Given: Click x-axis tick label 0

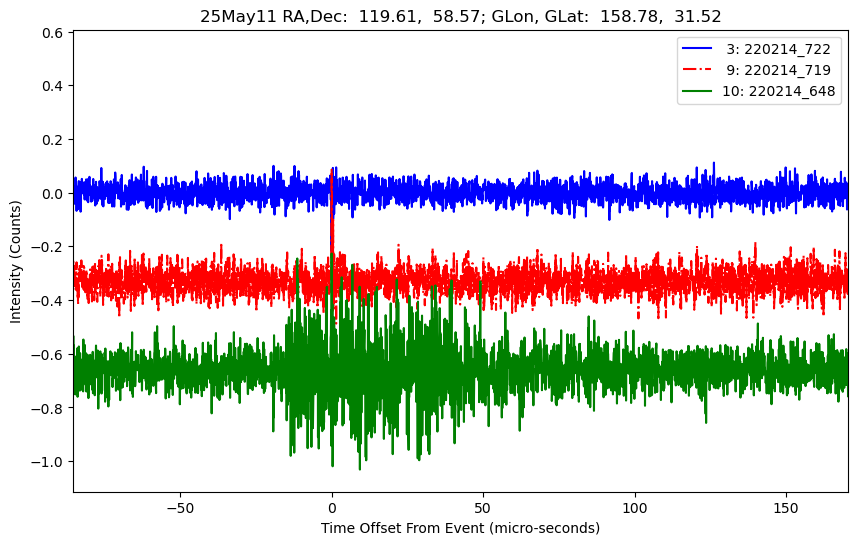Looking at the screenshot, I should pos(332,508).
